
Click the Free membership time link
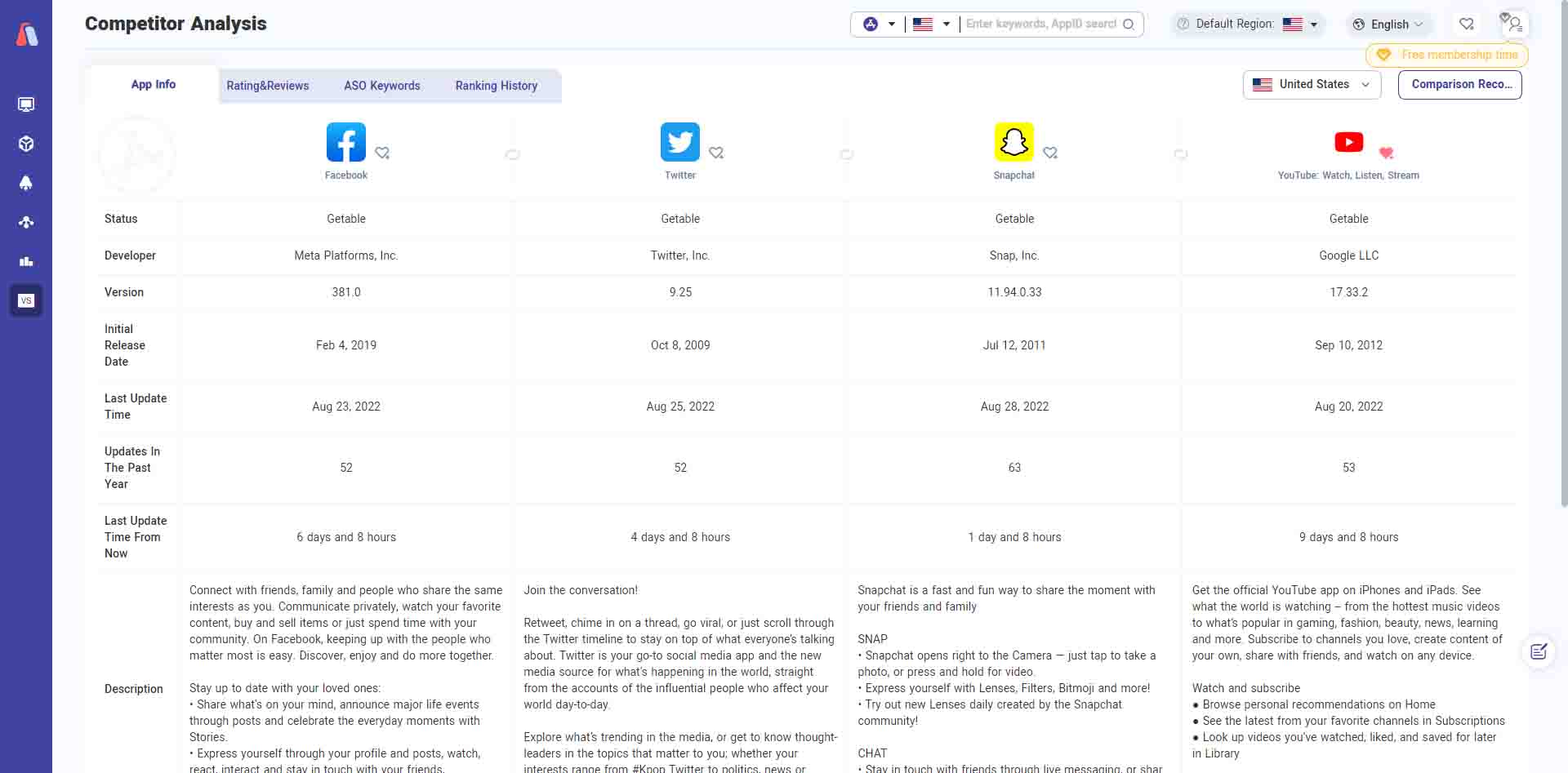pyautogui.click(x=1446, y=55)
